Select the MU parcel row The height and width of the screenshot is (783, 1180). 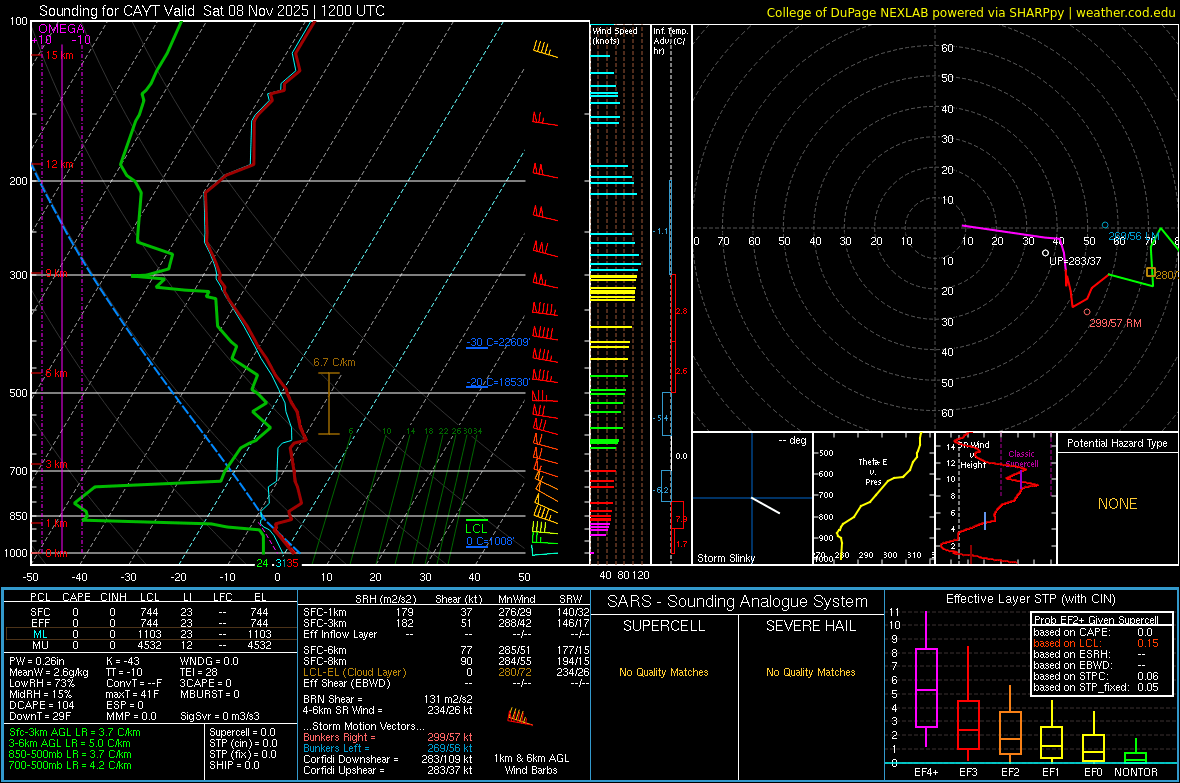(x=151, y=645)
